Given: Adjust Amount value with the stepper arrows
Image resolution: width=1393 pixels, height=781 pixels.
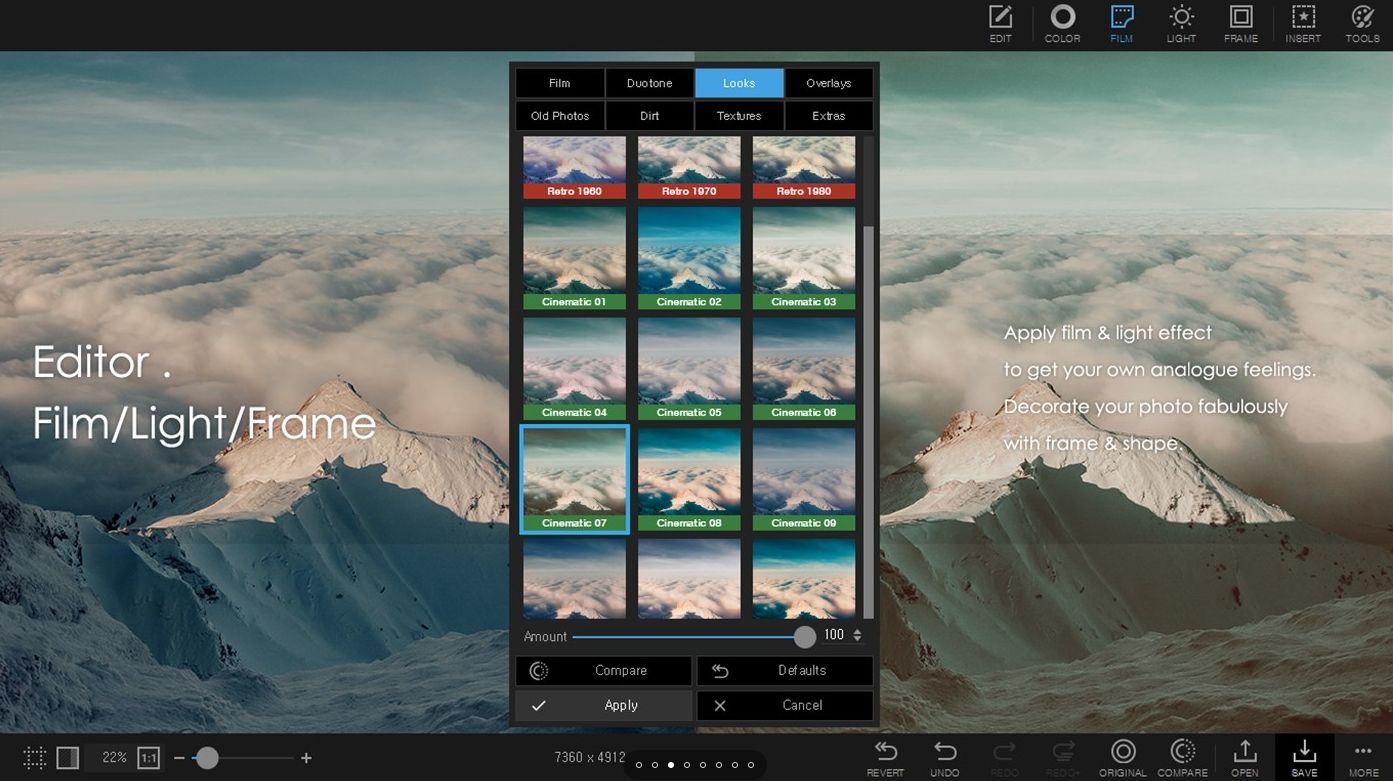Looking at the screenshot, I should point(857,636).
